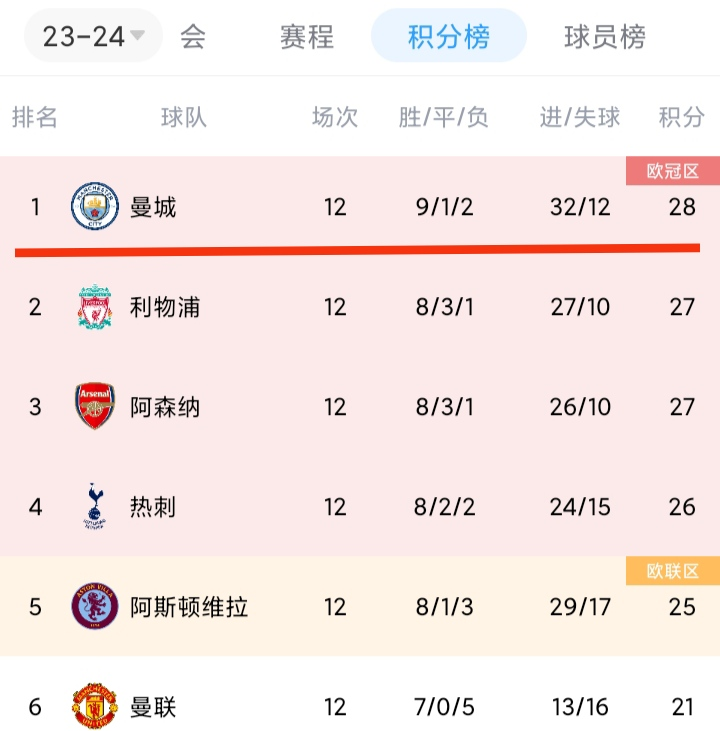Click the Liverpool club crest
Screen dimensions: 720x731
point(95,307)
